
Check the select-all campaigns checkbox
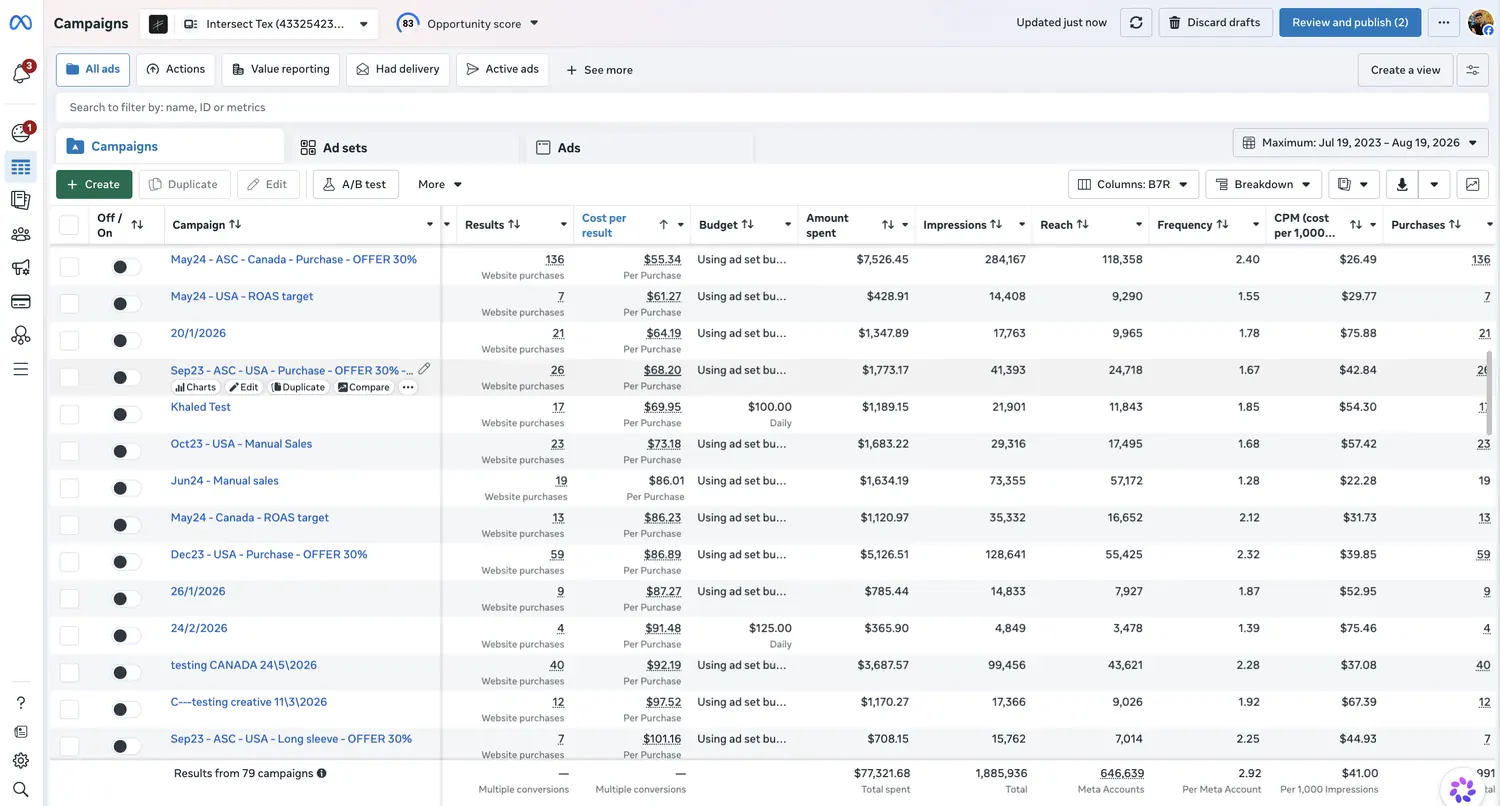(x=69, y=225)
